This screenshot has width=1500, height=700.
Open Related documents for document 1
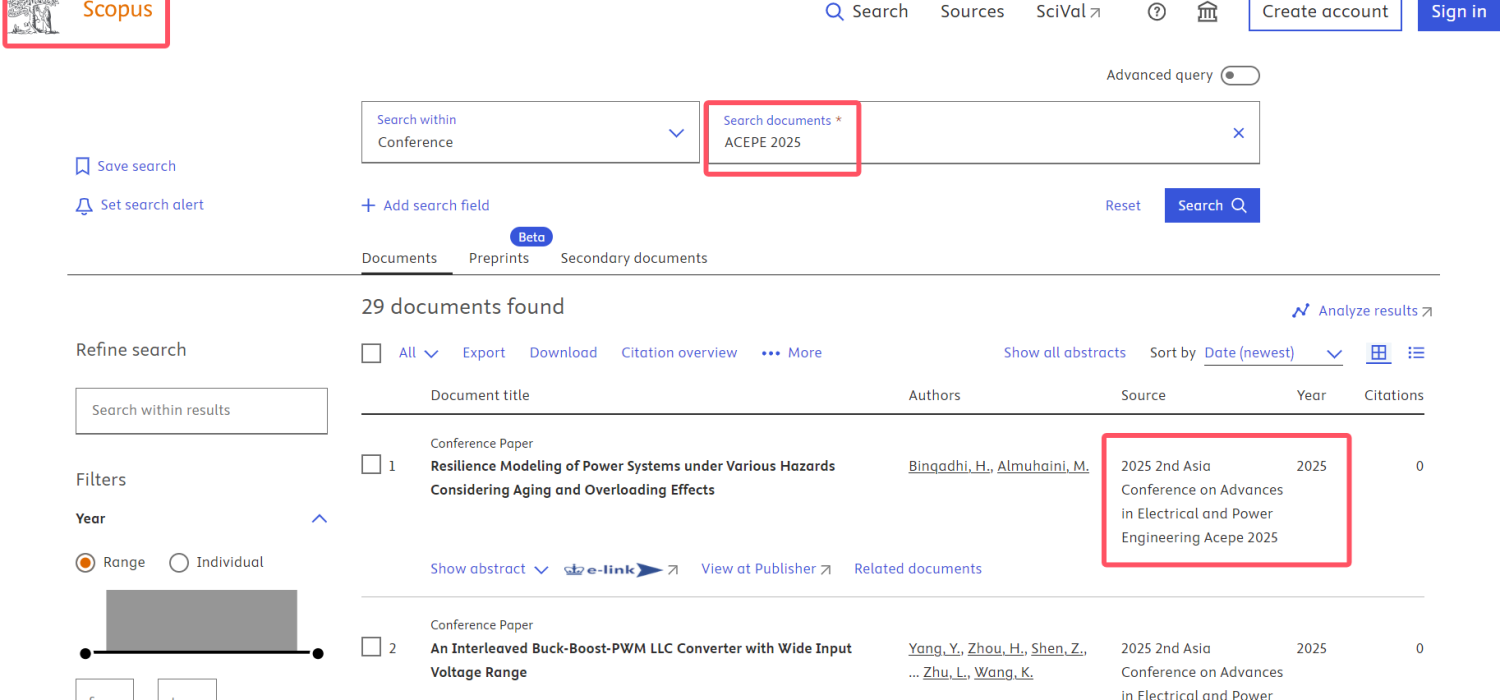click(918, 569)
